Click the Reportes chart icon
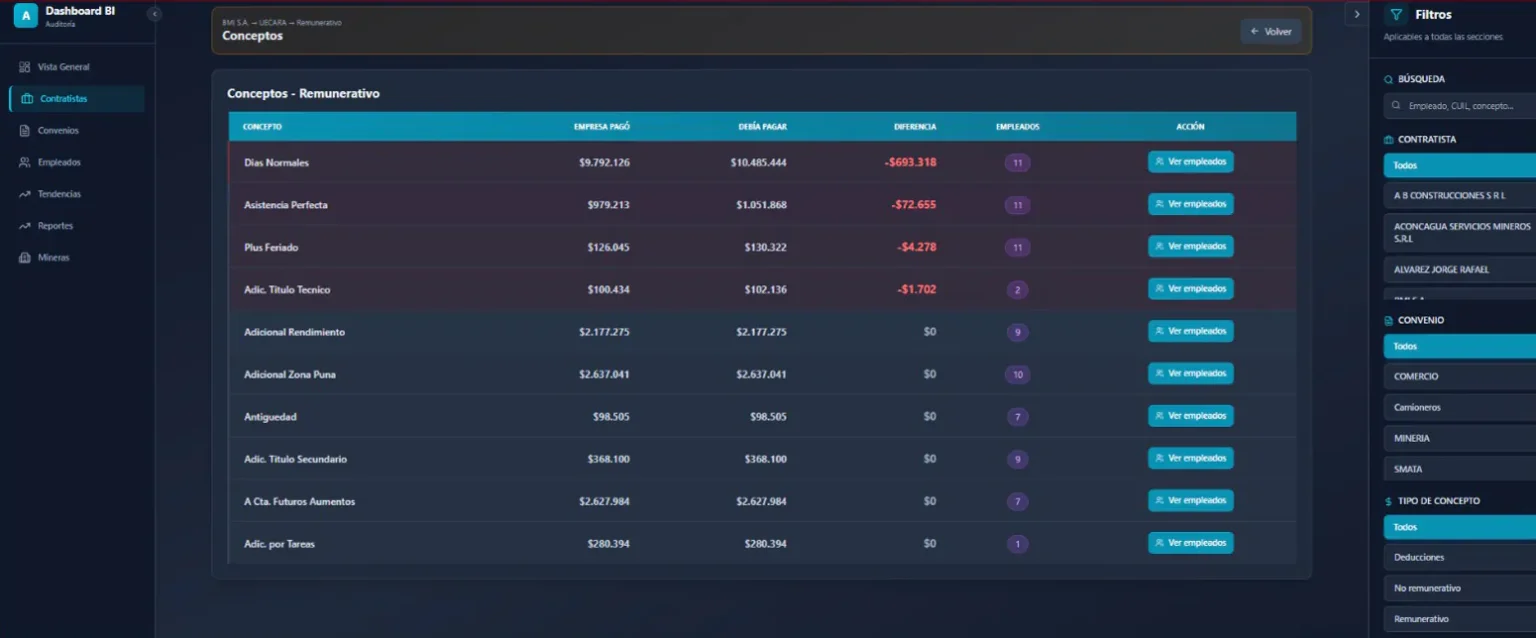The width and height of the screenshot is (1536, 638). [x=25, y=226]
